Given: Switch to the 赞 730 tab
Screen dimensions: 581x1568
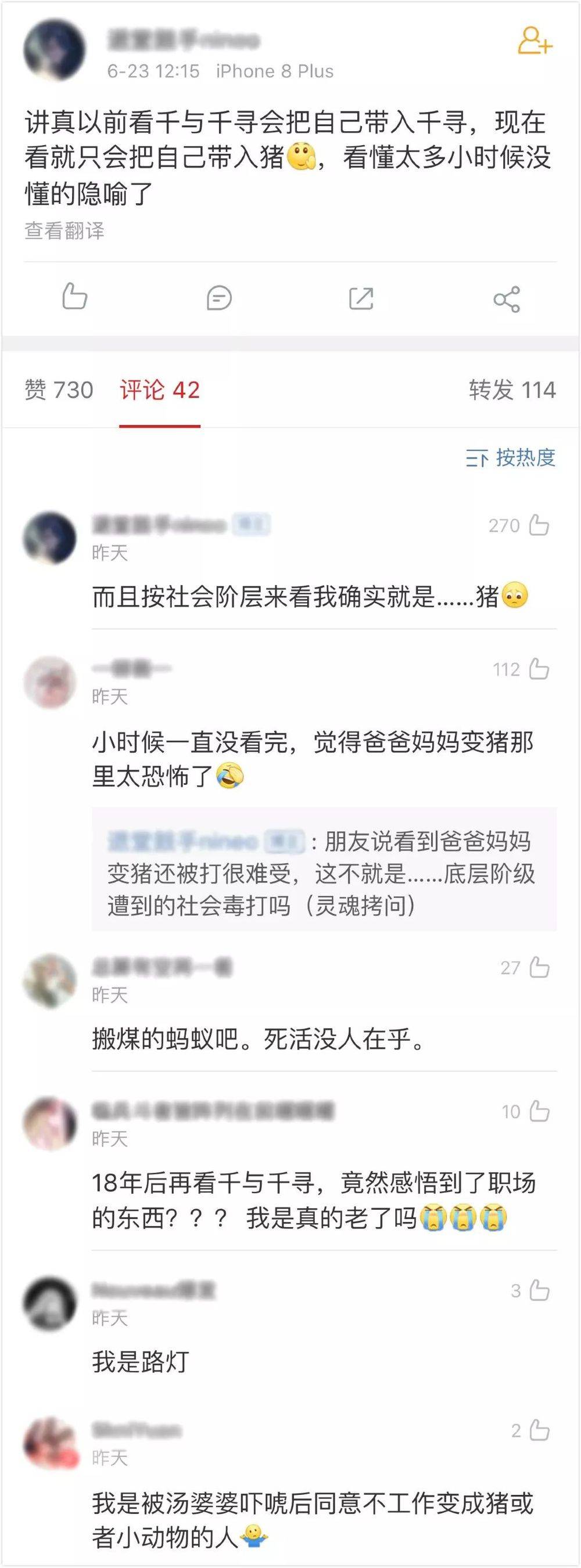Looking at the screenshot, I should coord(59,390).
